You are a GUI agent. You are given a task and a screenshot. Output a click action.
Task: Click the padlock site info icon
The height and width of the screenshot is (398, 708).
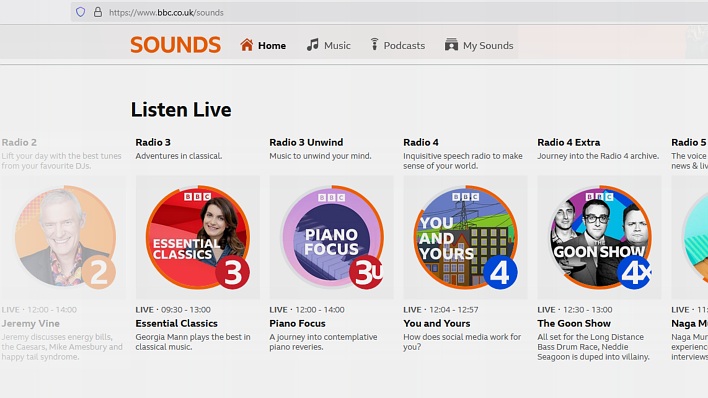98,12
